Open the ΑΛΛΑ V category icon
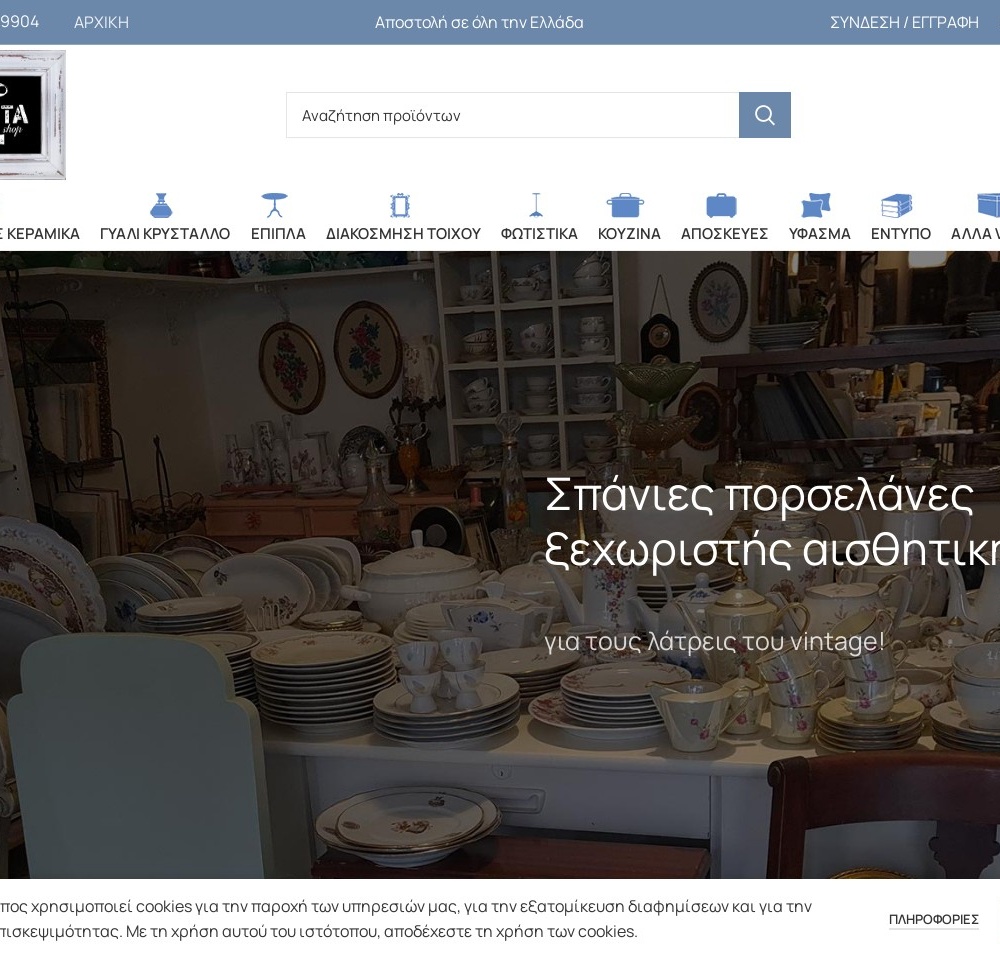Viewport: 1000px width, 960px height. (x=988, y=205)
